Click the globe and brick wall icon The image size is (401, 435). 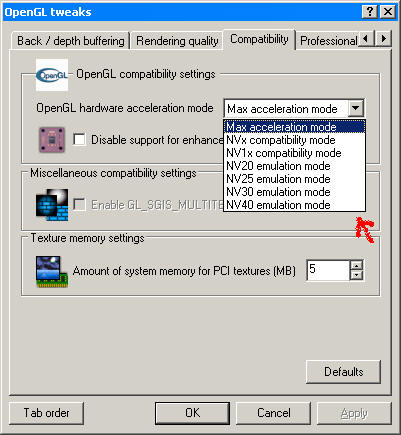tap(52, 205)
